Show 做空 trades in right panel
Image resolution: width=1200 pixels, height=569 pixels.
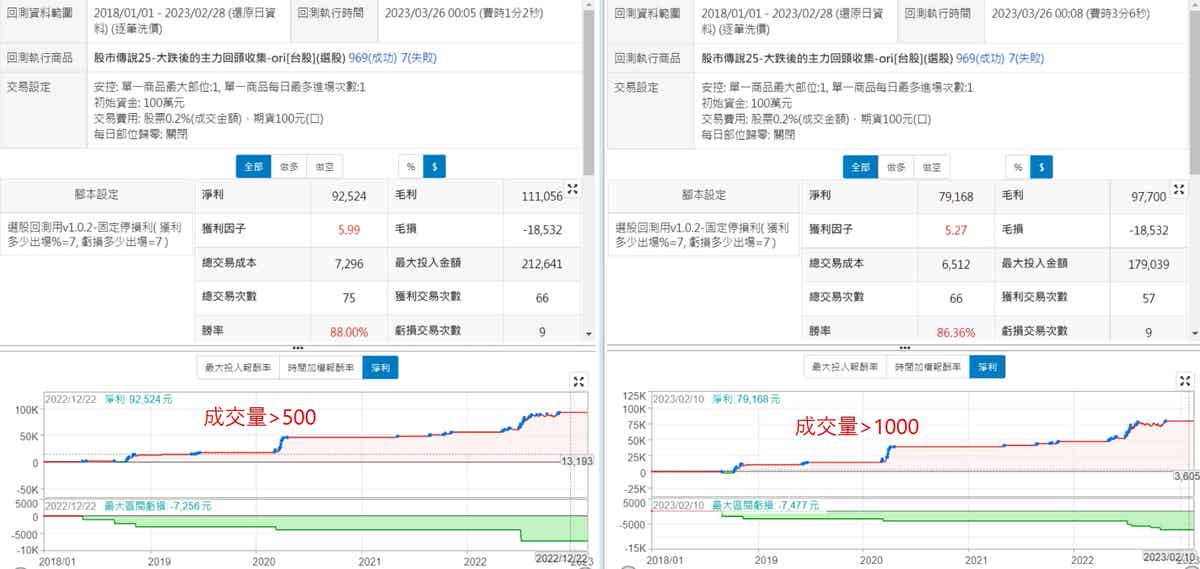click(x=931, y=167)
